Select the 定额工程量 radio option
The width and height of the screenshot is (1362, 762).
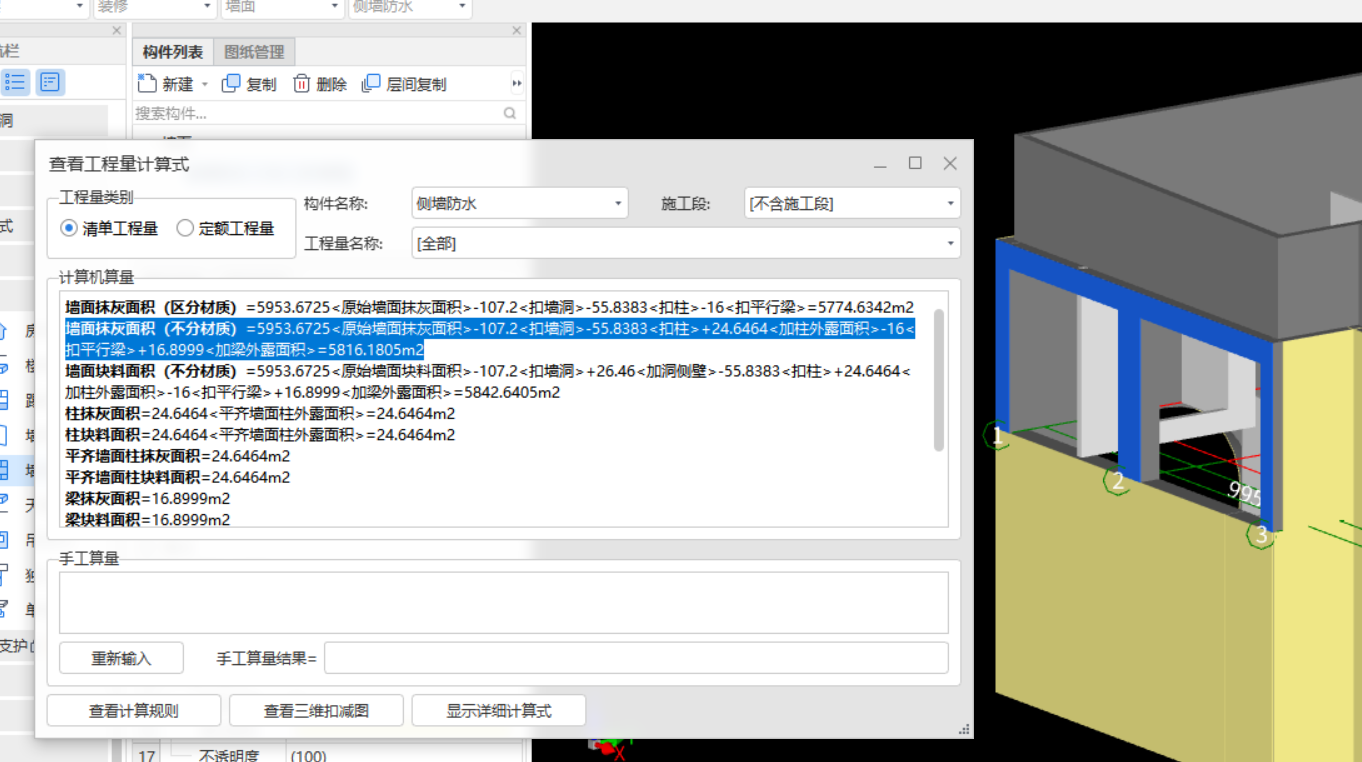point(225,228)
